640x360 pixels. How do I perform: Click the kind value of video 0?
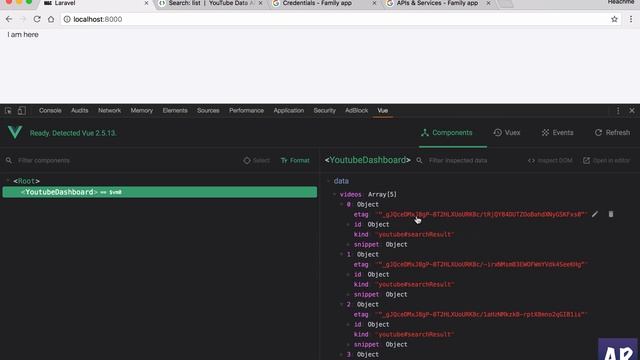(415, 235)
